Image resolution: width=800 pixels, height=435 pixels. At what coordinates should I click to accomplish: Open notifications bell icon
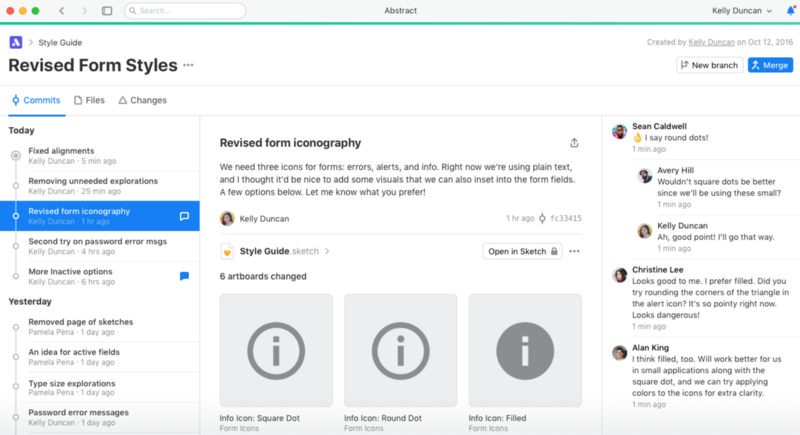(x=791, y=10)
